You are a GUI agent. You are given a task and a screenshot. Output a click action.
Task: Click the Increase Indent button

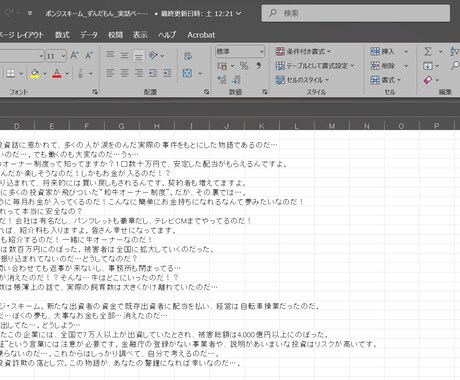point(167,73)
